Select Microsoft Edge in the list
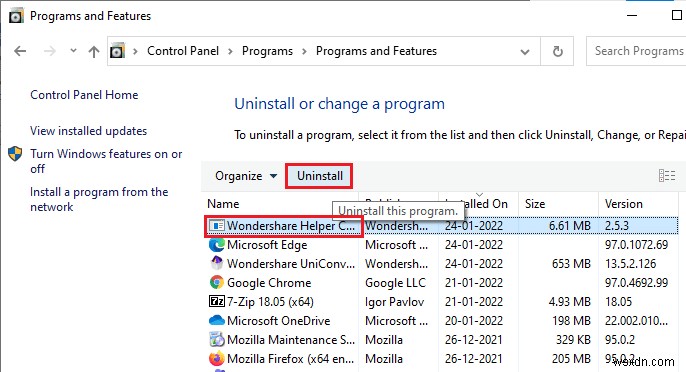This screenshot has width=686, height=372. [267, 245]
